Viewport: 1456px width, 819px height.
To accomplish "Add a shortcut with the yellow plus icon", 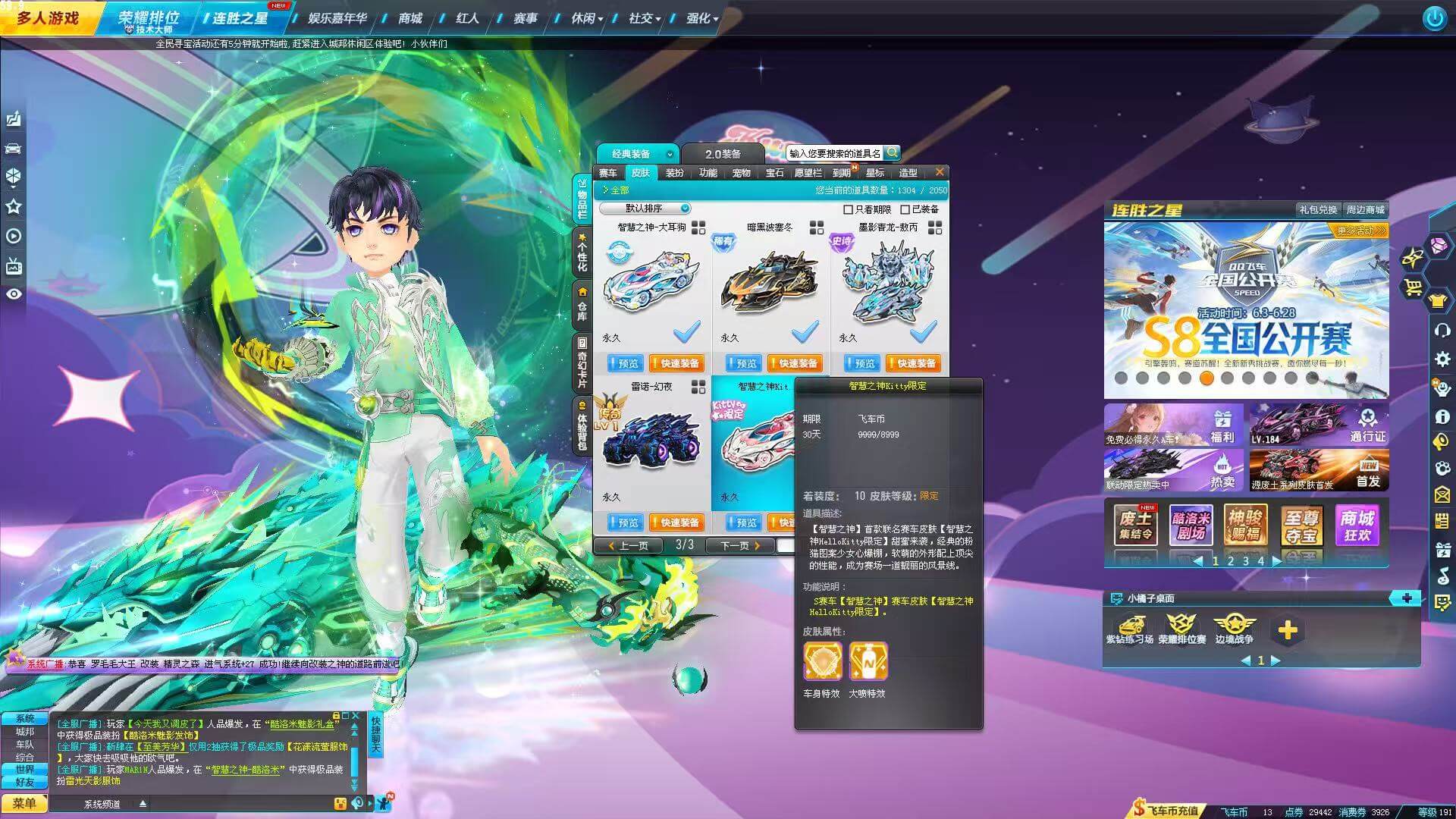I will coord(1287,629).
